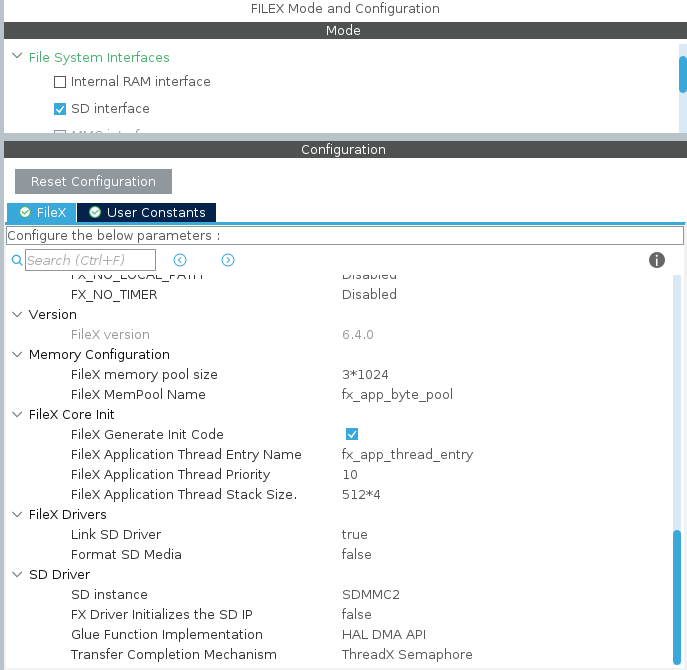The image size is (687, 670).
Task: Select the FileX MemPool Name label
Action: pyautogui.click(x=138, y=394)
